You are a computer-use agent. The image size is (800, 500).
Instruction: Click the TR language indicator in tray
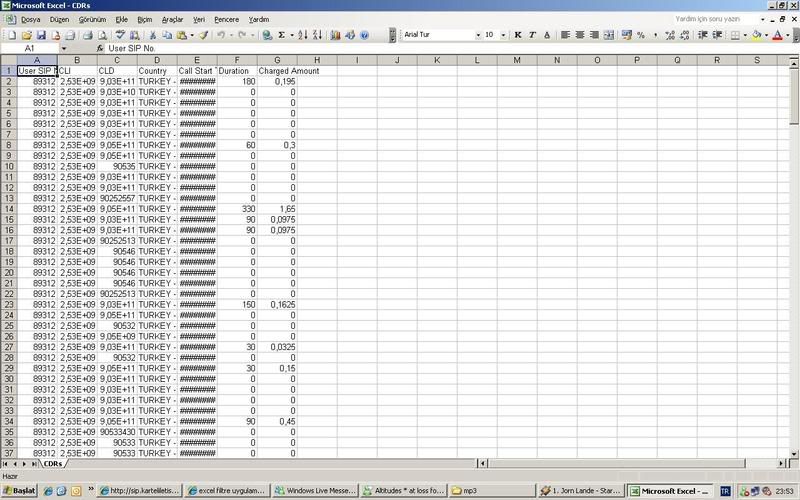[725, 491]
